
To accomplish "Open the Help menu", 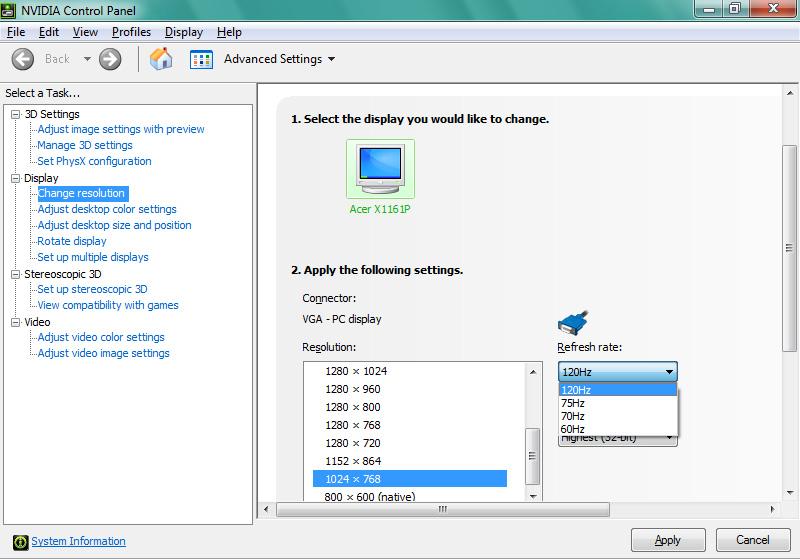I will [x=229, y=32].
